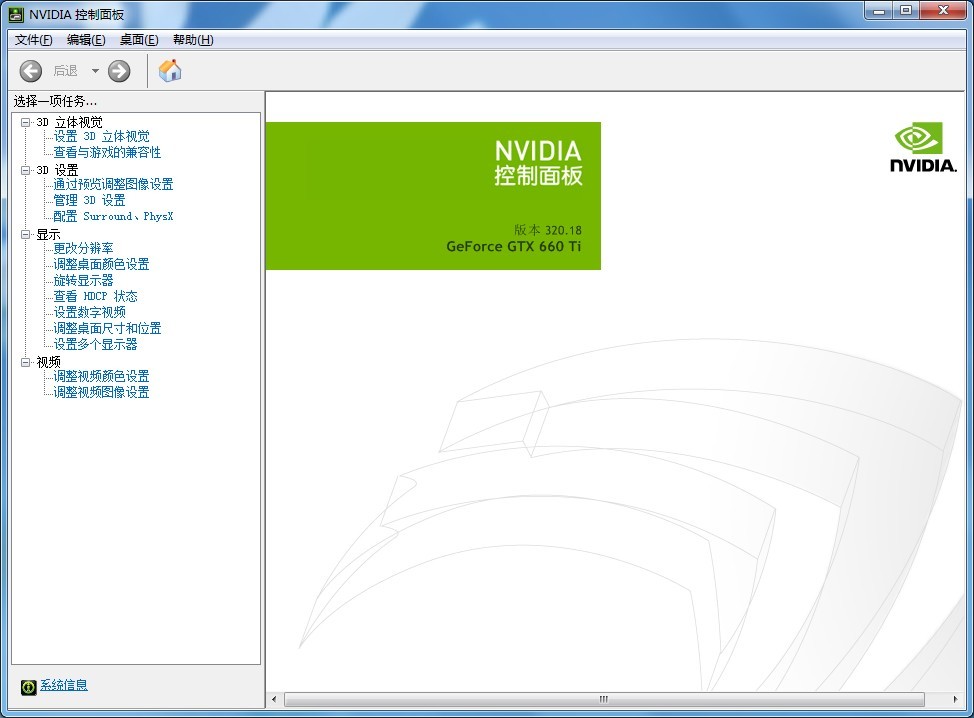The height and width of the screenshot is (718, 974).
Task: Open the 系统信息 link
Action: click(64, 685)
